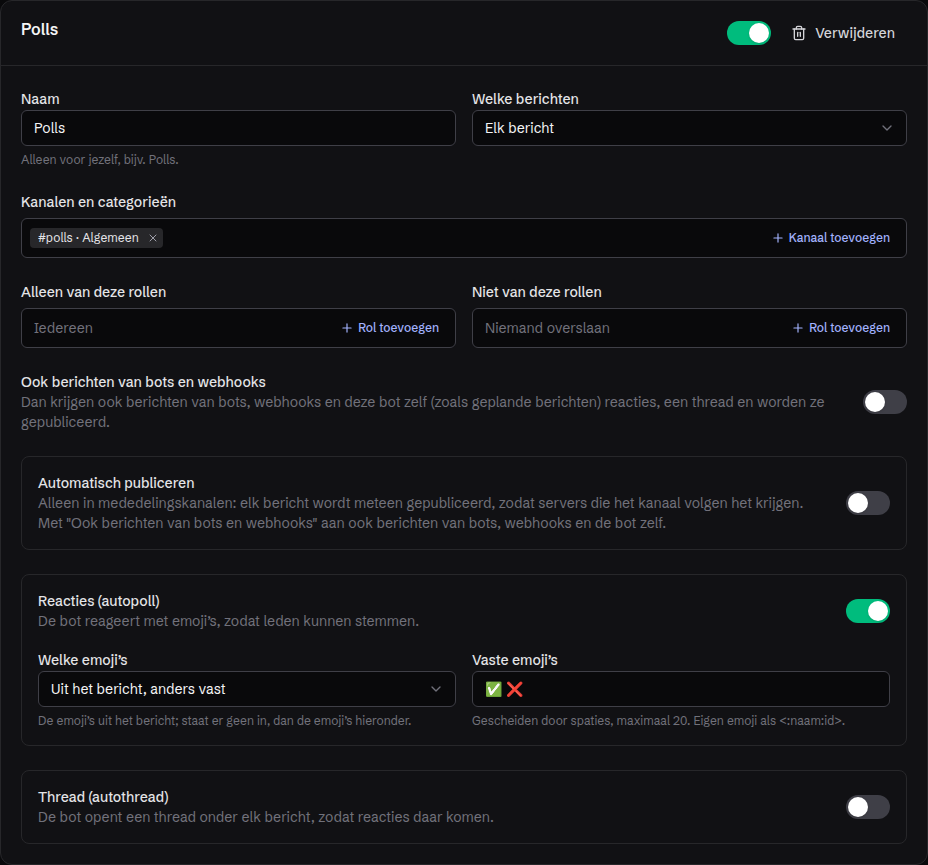Click the Kanalen en categorieën field area

click(x=464, y=238)
